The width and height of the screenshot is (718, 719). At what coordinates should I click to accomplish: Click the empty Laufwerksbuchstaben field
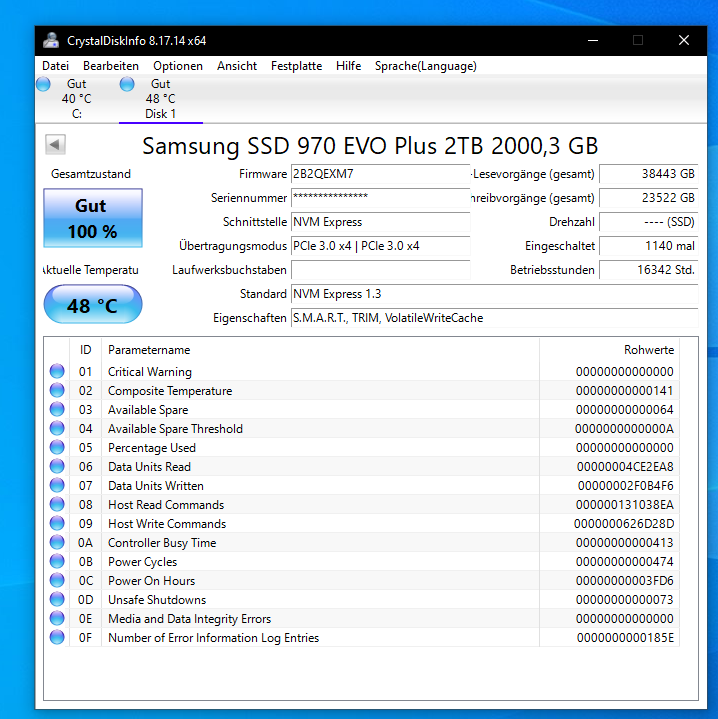coord(381,270)
